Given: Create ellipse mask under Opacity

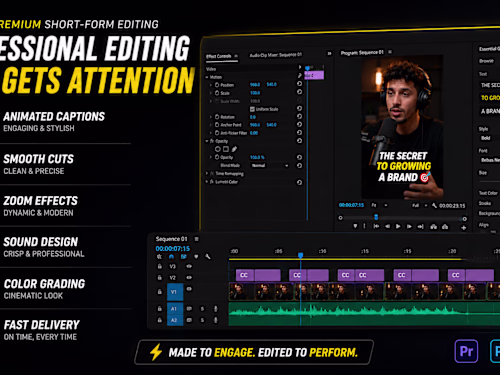Looking at the screenshot, I should pyautogui.click(x=218, y=149).
